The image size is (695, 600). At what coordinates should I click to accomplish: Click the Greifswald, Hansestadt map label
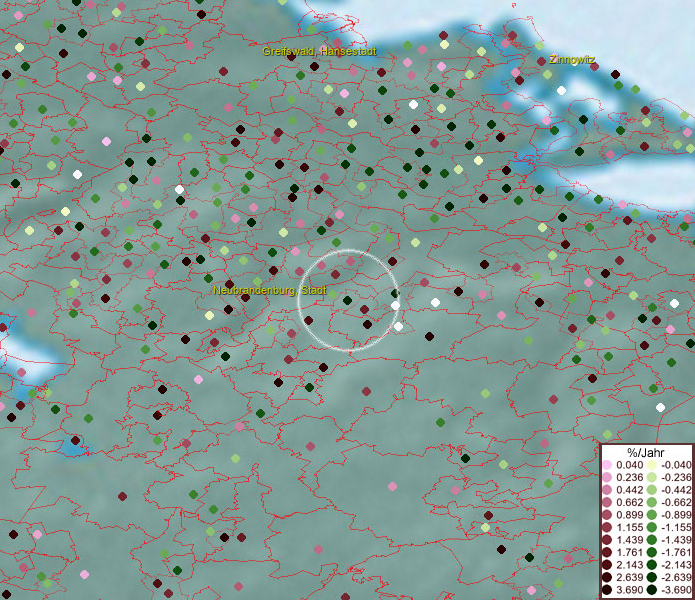click(x=319, y=51)
